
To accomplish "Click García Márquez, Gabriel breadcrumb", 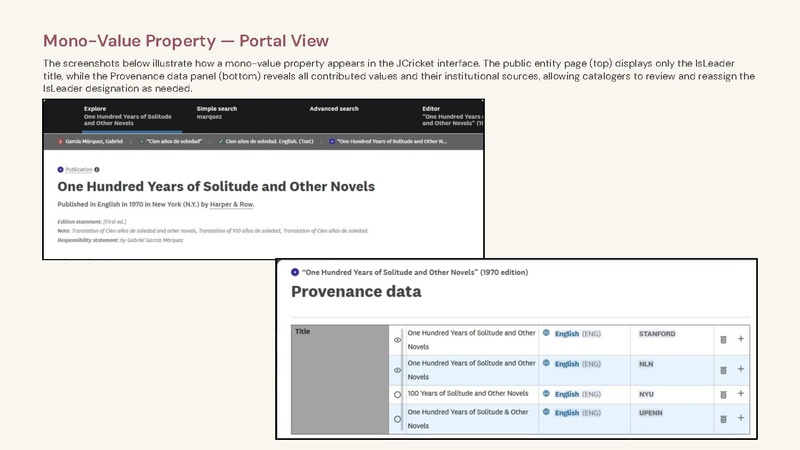I will pos(94,141).
